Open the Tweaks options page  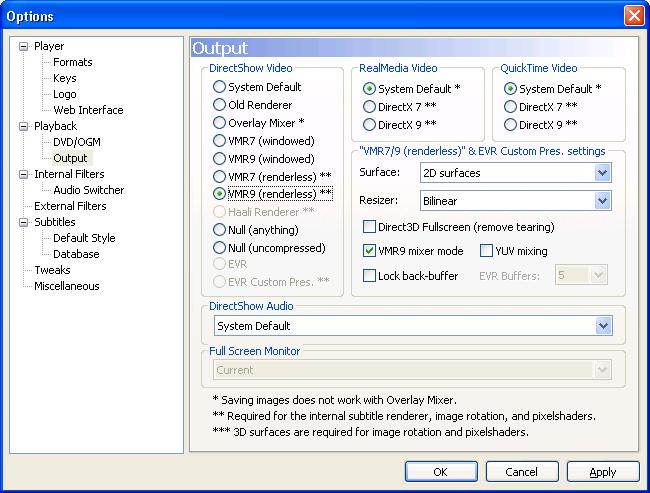pyautogui.click(x=52, y=270)
